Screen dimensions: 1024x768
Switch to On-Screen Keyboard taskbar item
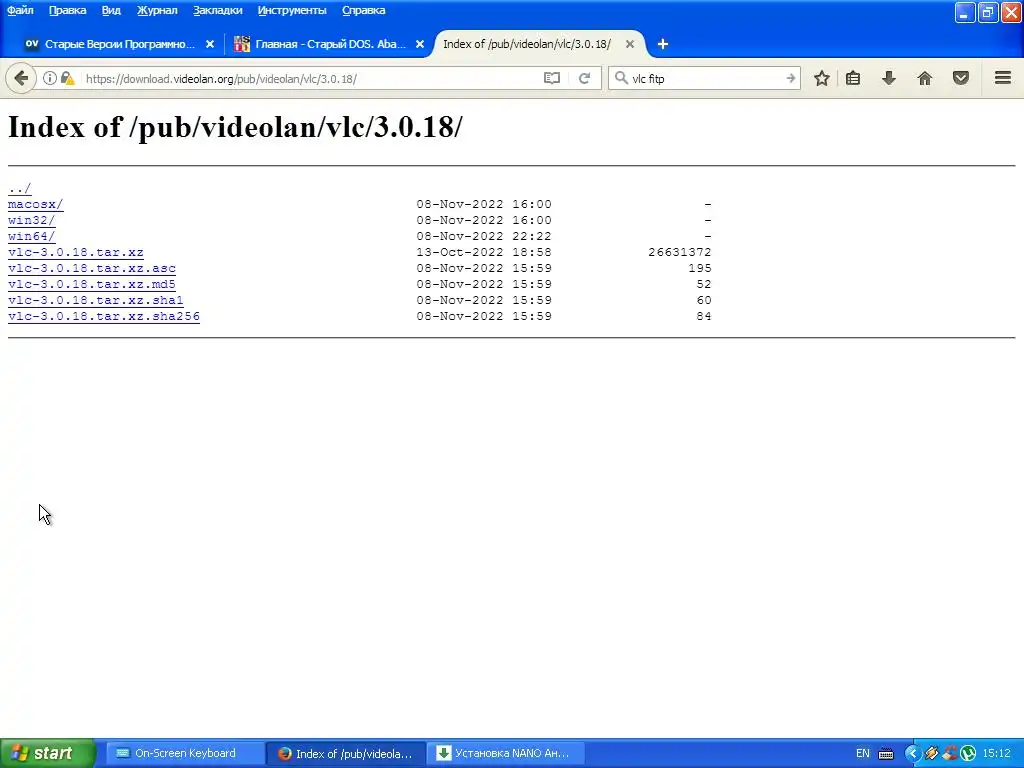pos(185,753)
